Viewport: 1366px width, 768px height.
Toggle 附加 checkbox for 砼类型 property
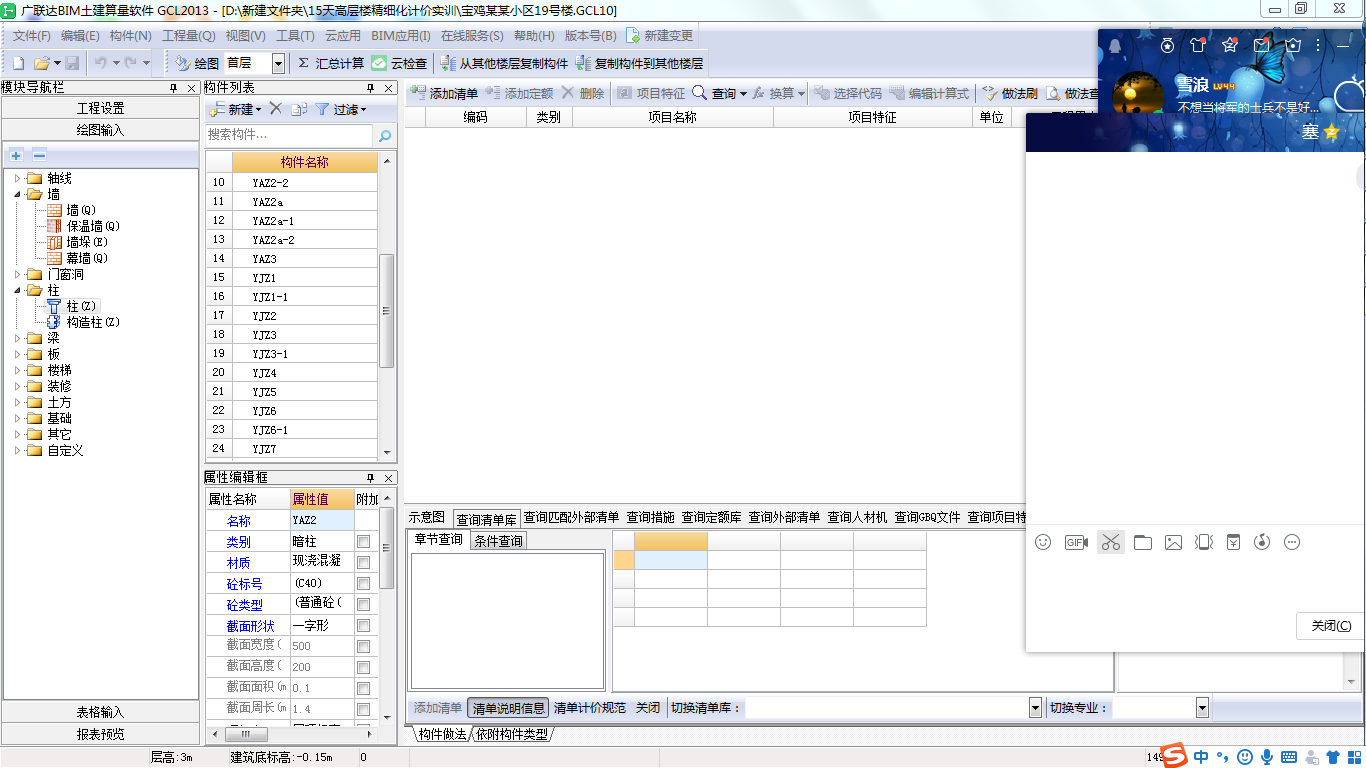click(363, 604)
